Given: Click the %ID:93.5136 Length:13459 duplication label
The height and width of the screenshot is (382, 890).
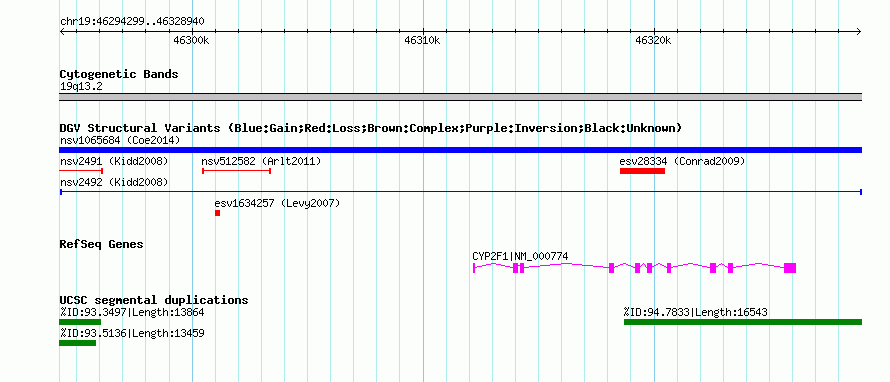Looking at the screenshot, I should [132, 333].
